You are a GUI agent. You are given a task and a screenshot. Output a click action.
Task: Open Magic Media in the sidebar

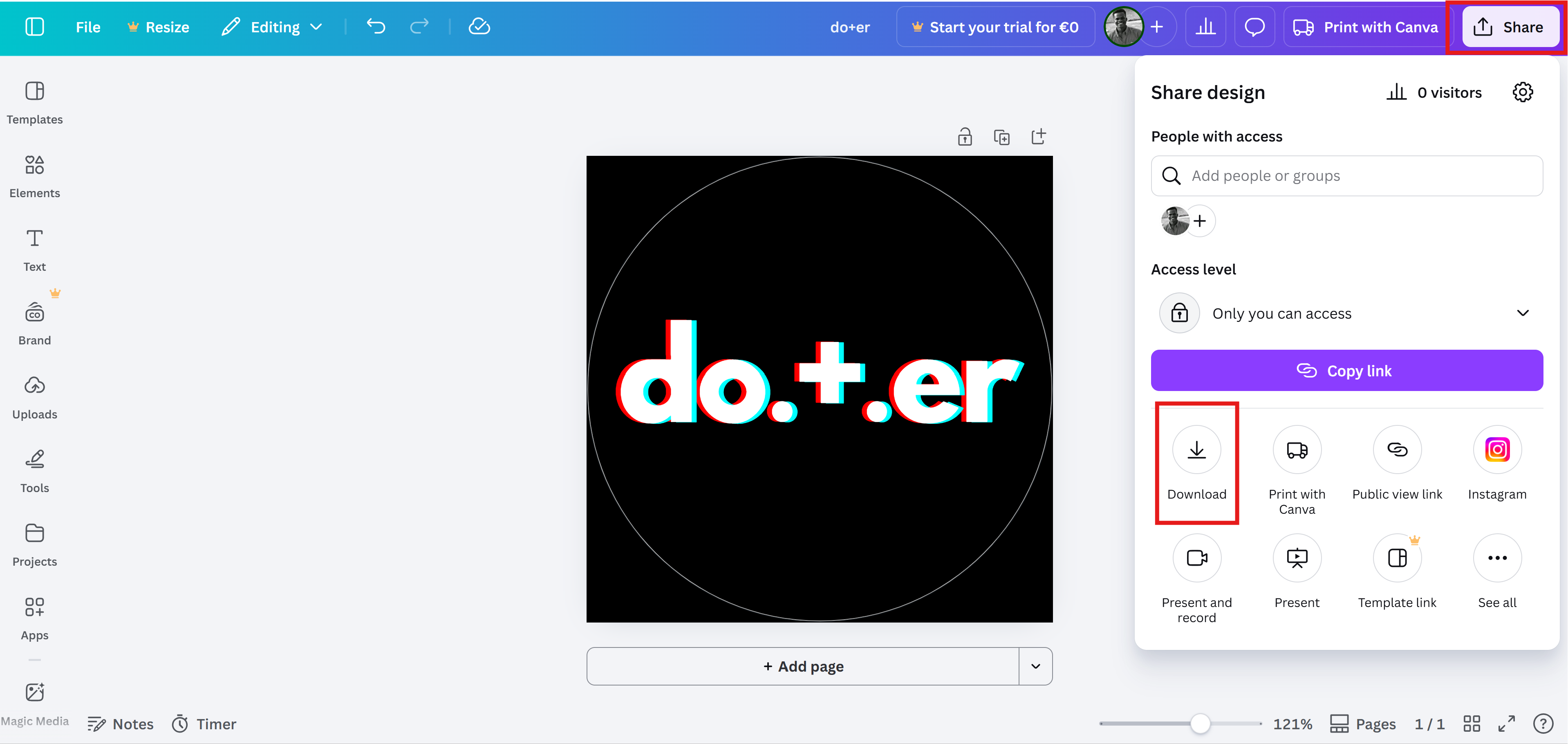click(x=35, y=692)
